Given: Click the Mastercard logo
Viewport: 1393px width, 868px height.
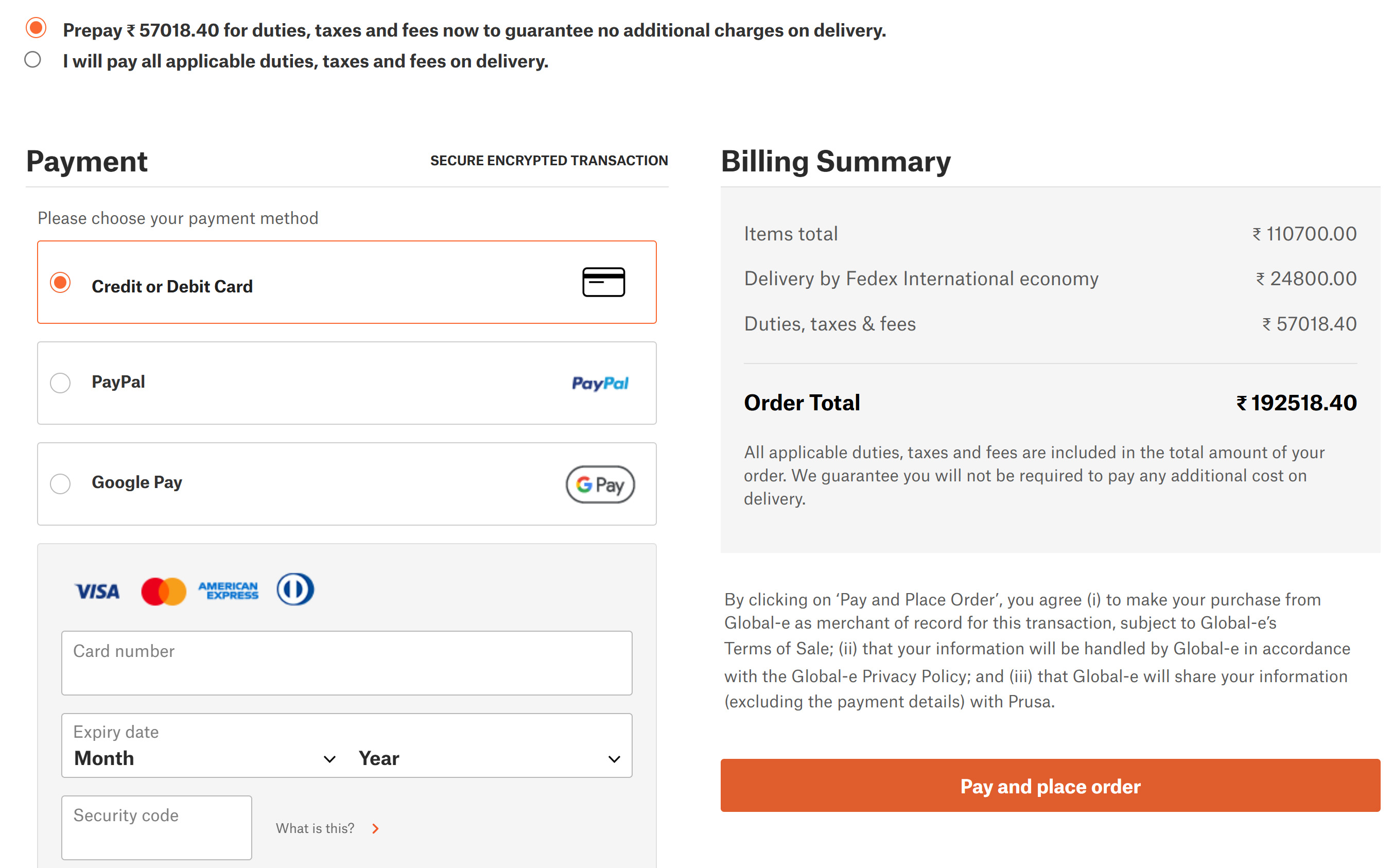Looking at the screenshot, I should pyautogui.click(x=164, y=591).
